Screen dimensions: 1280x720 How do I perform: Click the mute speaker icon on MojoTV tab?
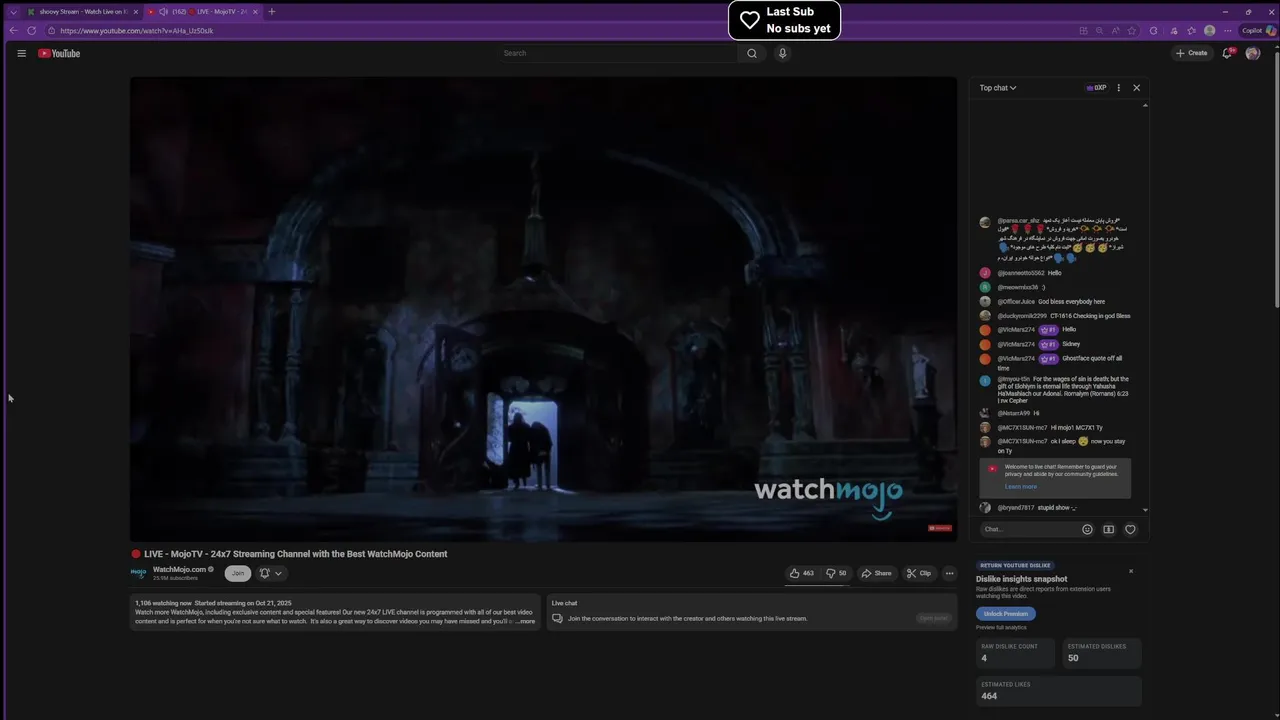coord(163,12)
